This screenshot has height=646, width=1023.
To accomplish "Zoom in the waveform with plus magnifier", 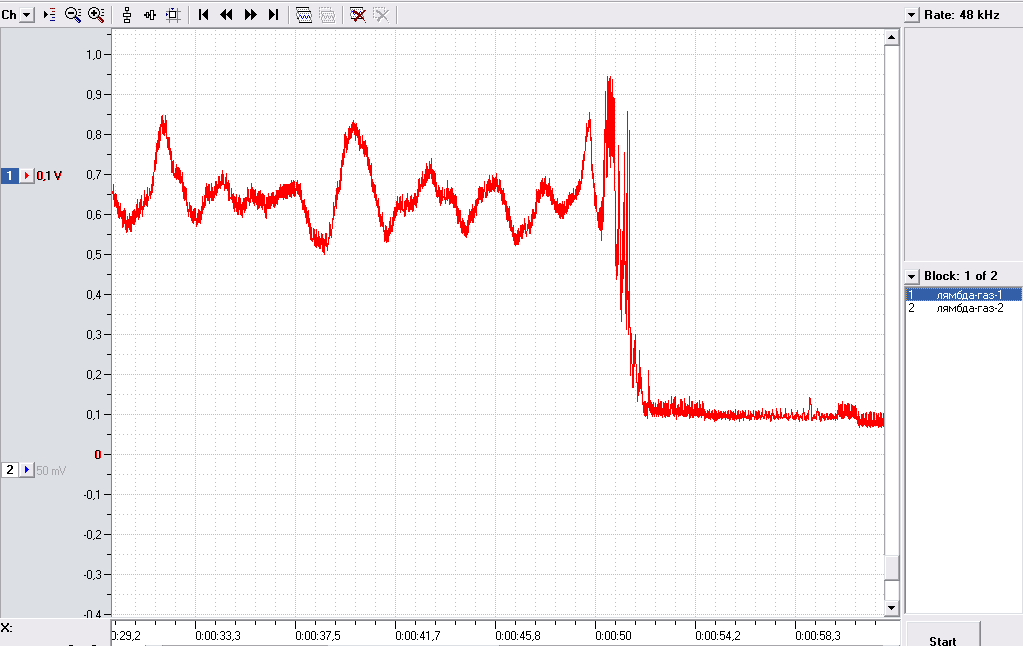I will tap(96, 14).
